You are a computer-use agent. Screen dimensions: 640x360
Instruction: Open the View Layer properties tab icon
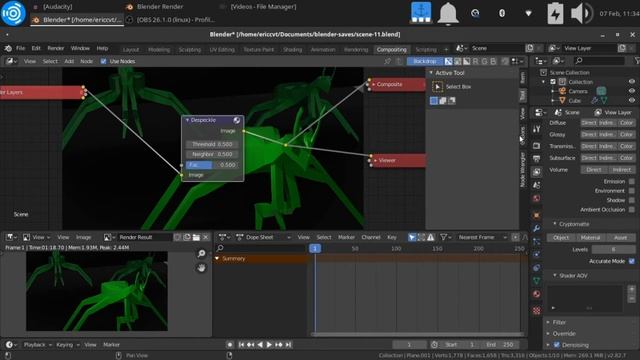[537, 172]
